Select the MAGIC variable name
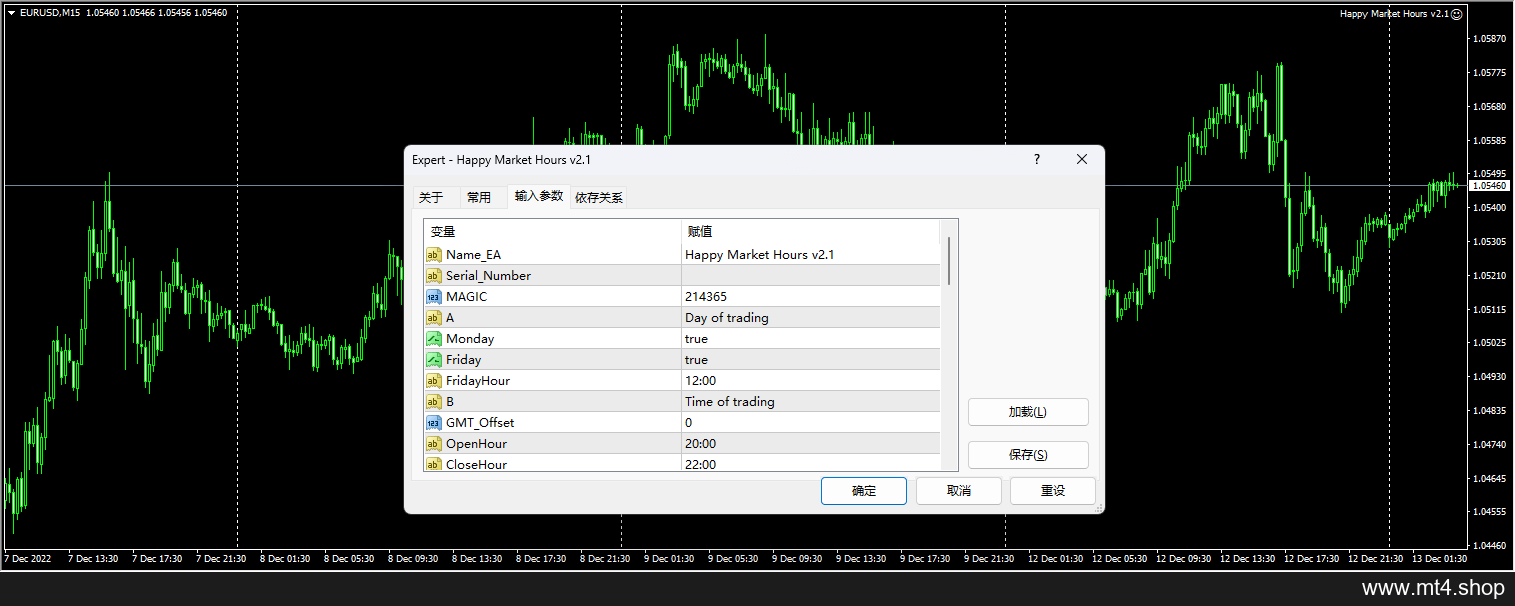1515x606 pixels. tap(467, 297)
